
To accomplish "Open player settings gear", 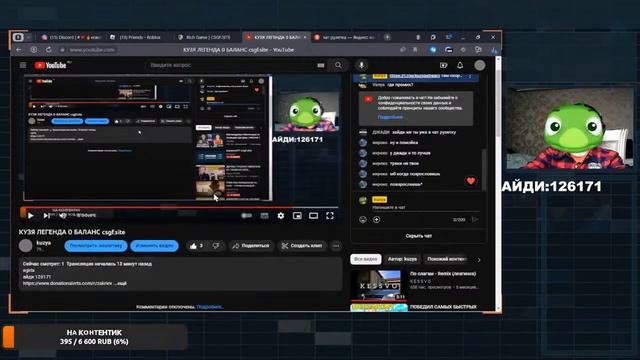I will tap(281, 216).
